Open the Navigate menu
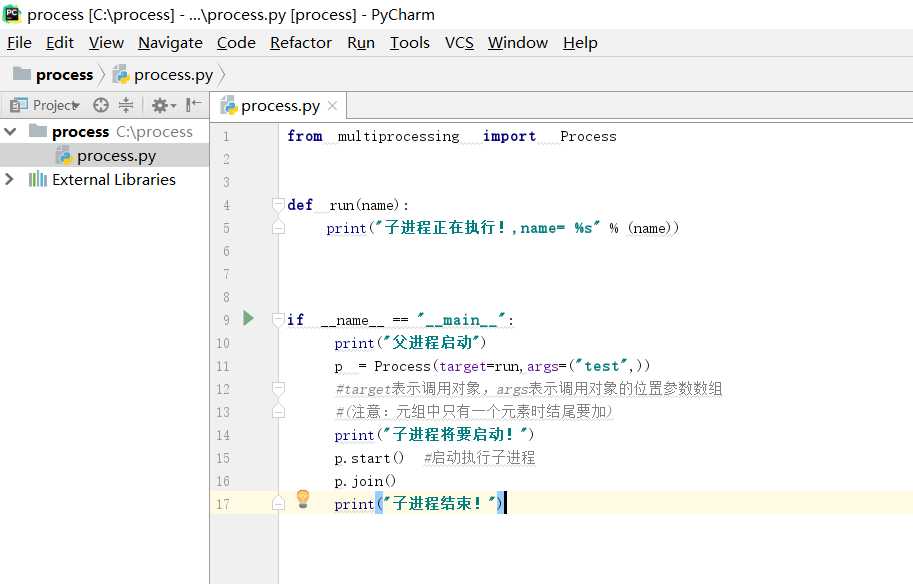This screenshot has height=584, width=913. (171, 43)
